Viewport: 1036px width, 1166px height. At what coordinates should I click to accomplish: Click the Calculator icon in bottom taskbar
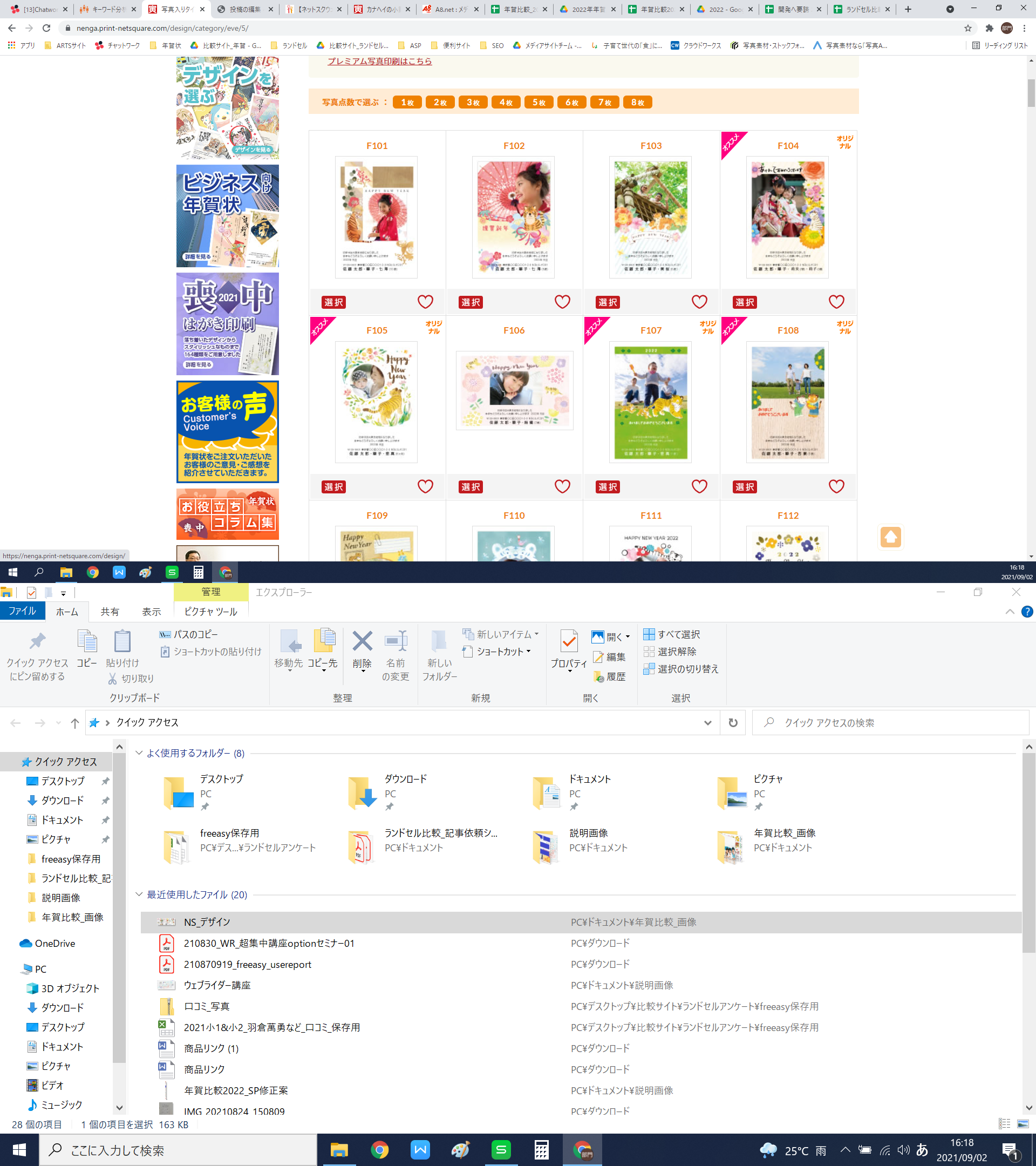coord(541,1150)
